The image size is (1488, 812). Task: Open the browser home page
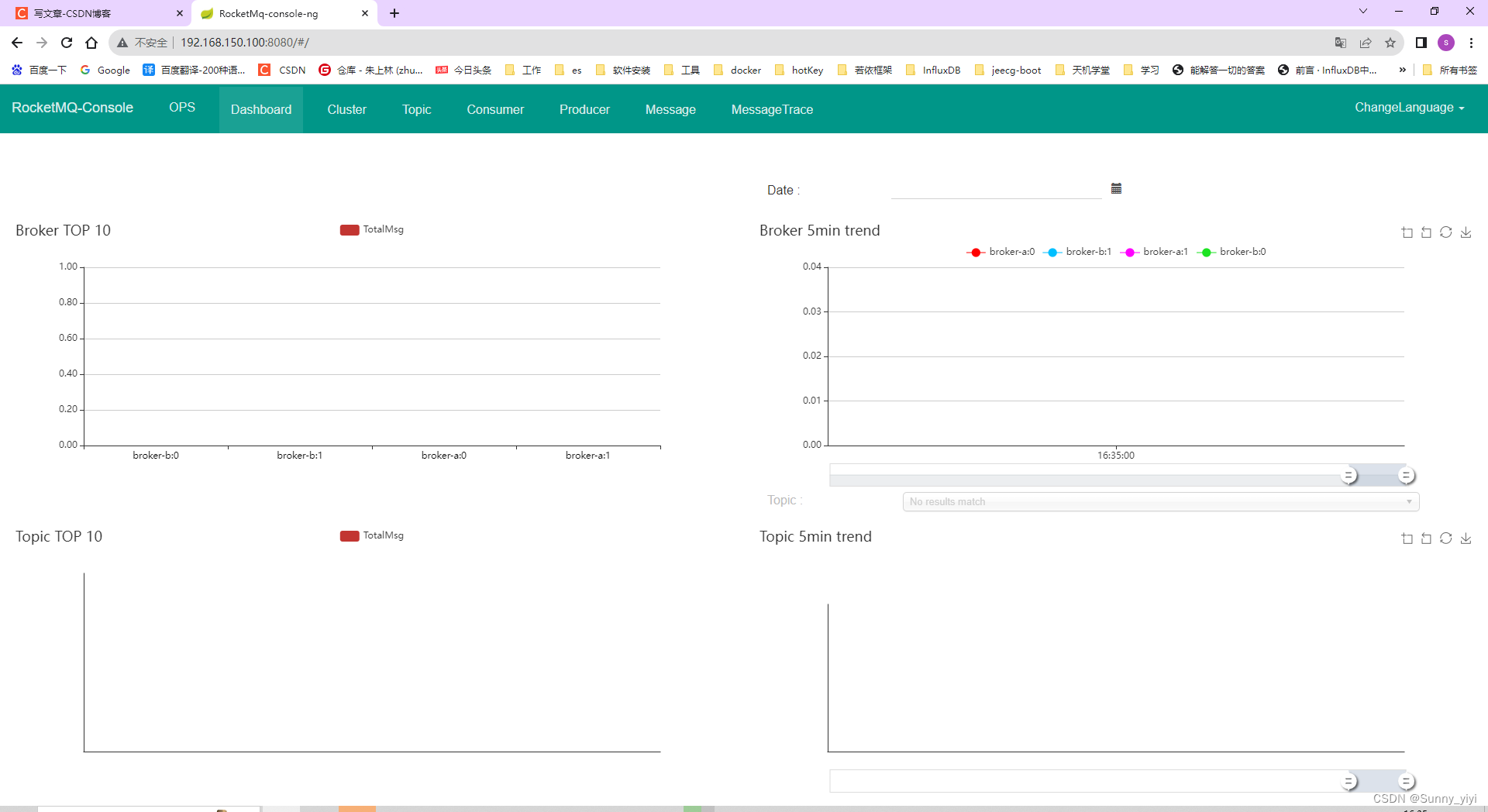[x=91, y=43]
